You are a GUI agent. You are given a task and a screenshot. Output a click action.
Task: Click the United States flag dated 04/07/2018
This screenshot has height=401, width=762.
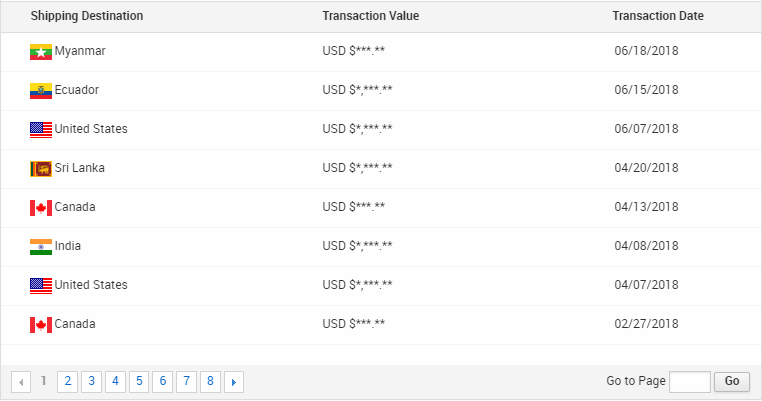click(x=41, y=285)
